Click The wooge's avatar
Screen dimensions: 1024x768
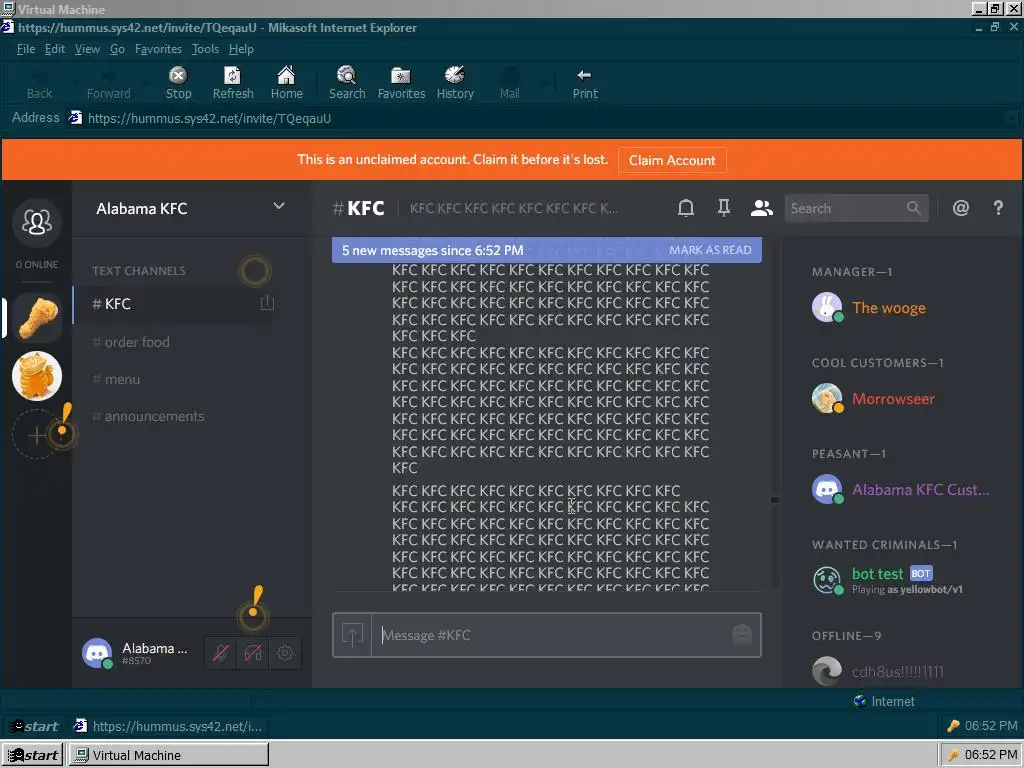pos(827,307)
